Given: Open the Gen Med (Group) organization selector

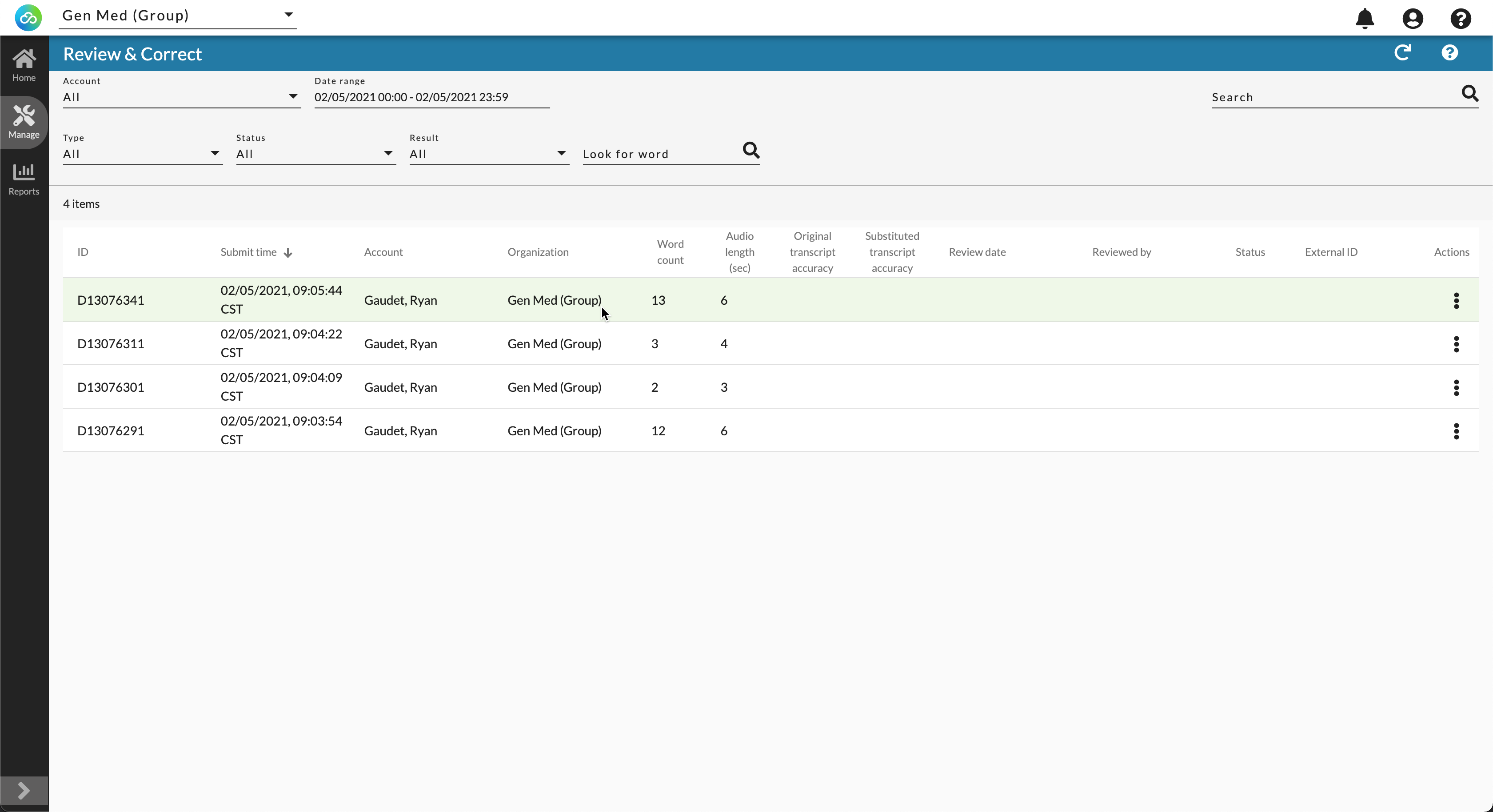Looking at the screenshot, I should (177, 16).
